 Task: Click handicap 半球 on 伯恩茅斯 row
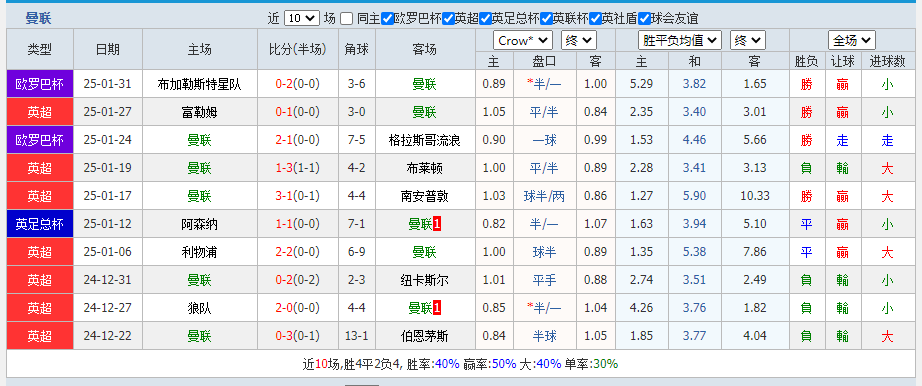pyautogui.click(x=544, y=336)
